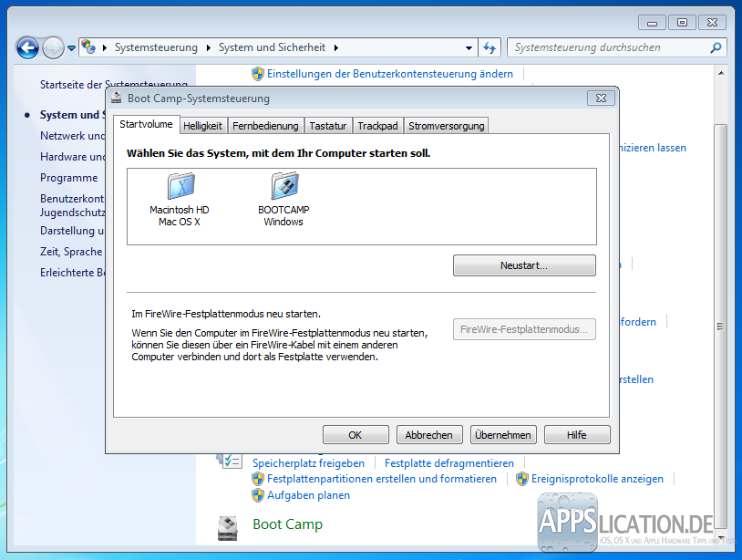Open the Stromversorgung tab
The image size is (742, 560).
click(x=446, y=126)
